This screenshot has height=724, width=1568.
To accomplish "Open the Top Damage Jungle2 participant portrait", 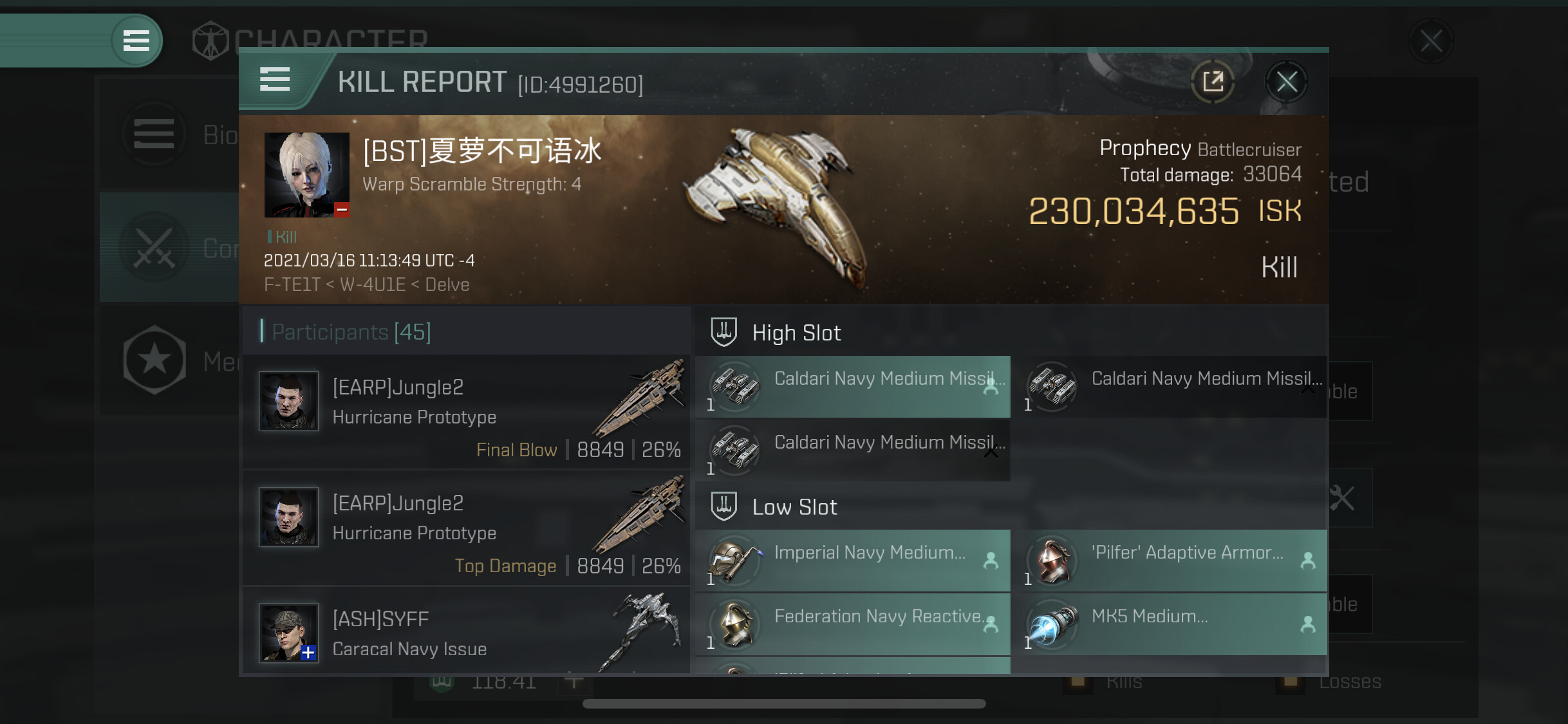I will (x=288, y=517).
